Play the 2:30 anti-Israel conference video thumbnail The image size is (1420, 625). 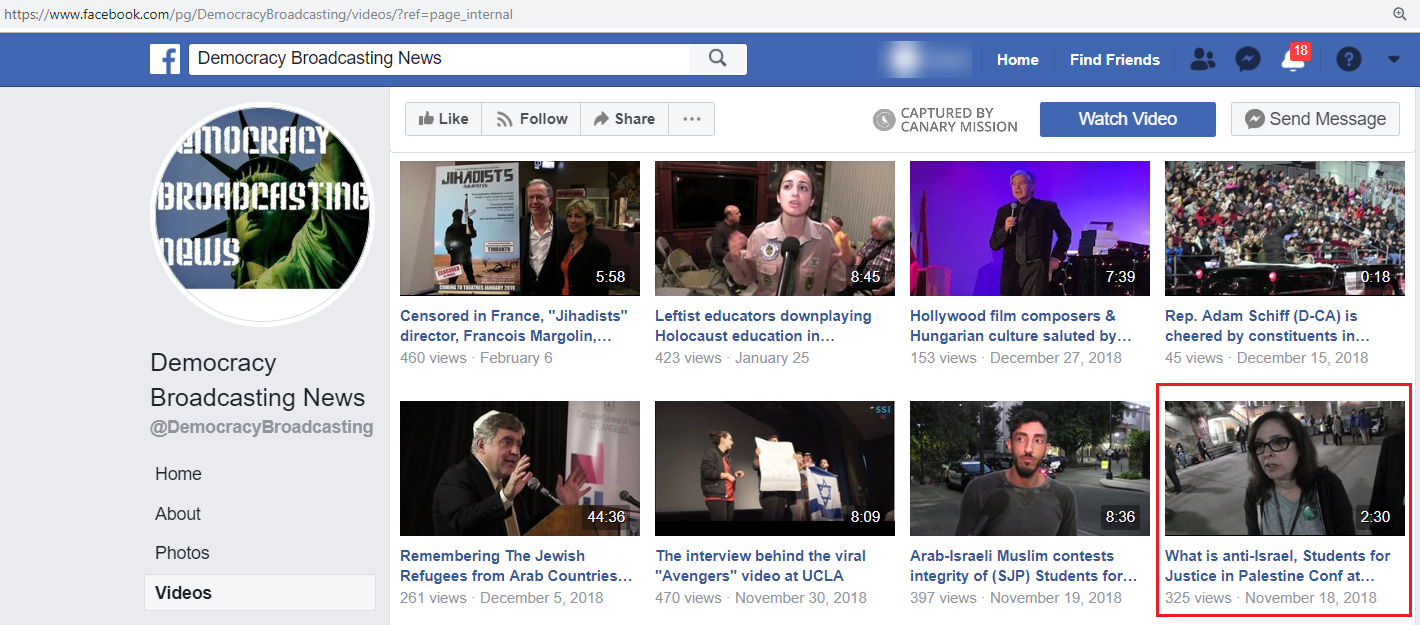pyautogui.click(x=1285, y=469)
